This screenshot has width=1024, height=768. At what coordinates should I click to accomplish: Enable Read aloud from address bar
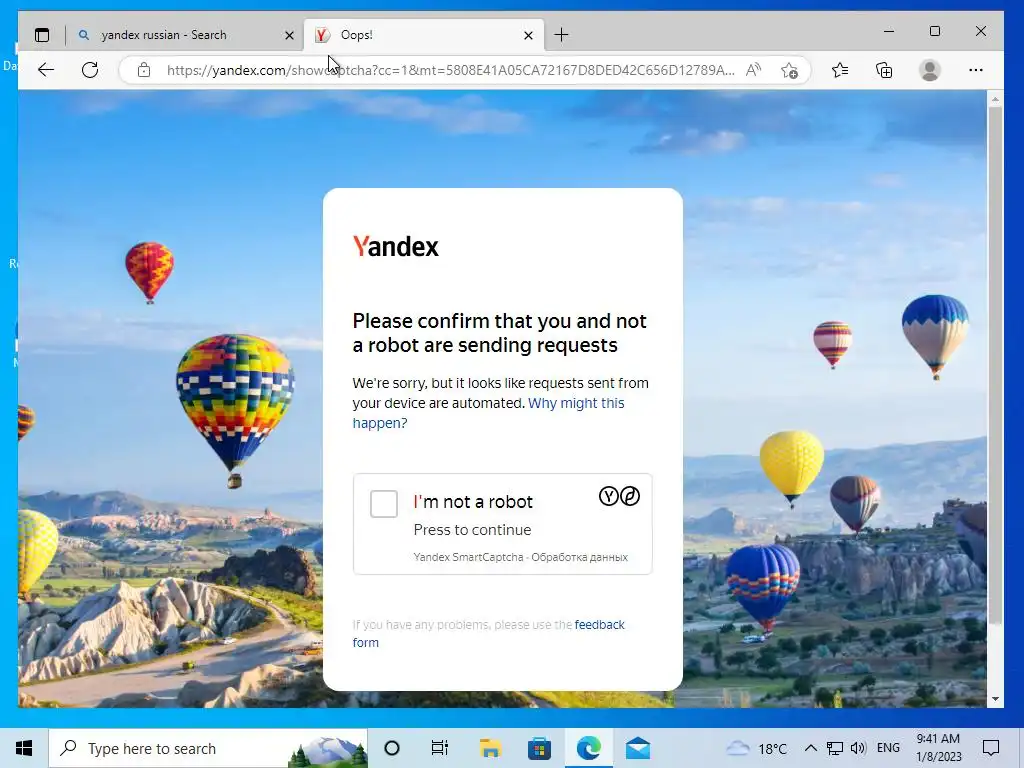pos(754,70)
